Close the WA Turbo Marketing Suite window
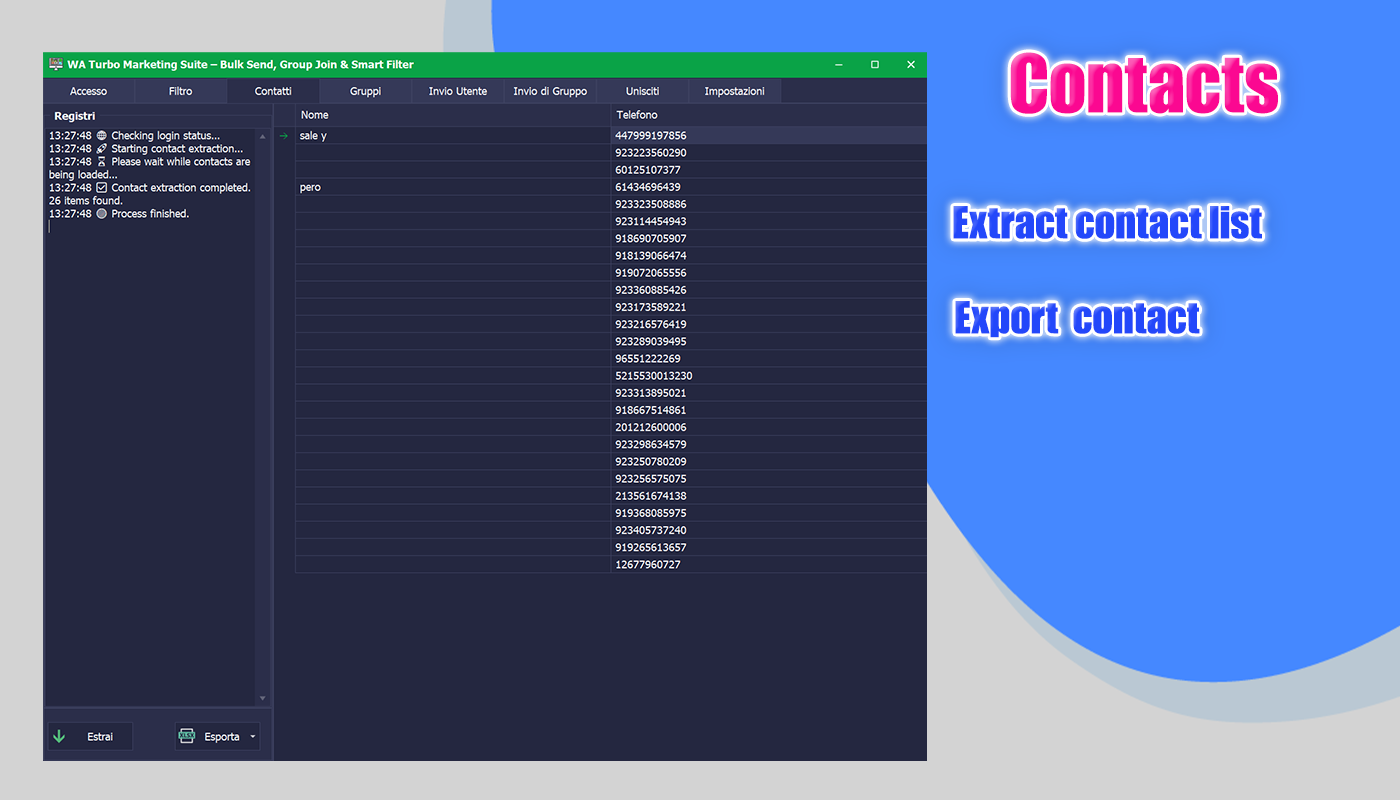 [911, 64]
